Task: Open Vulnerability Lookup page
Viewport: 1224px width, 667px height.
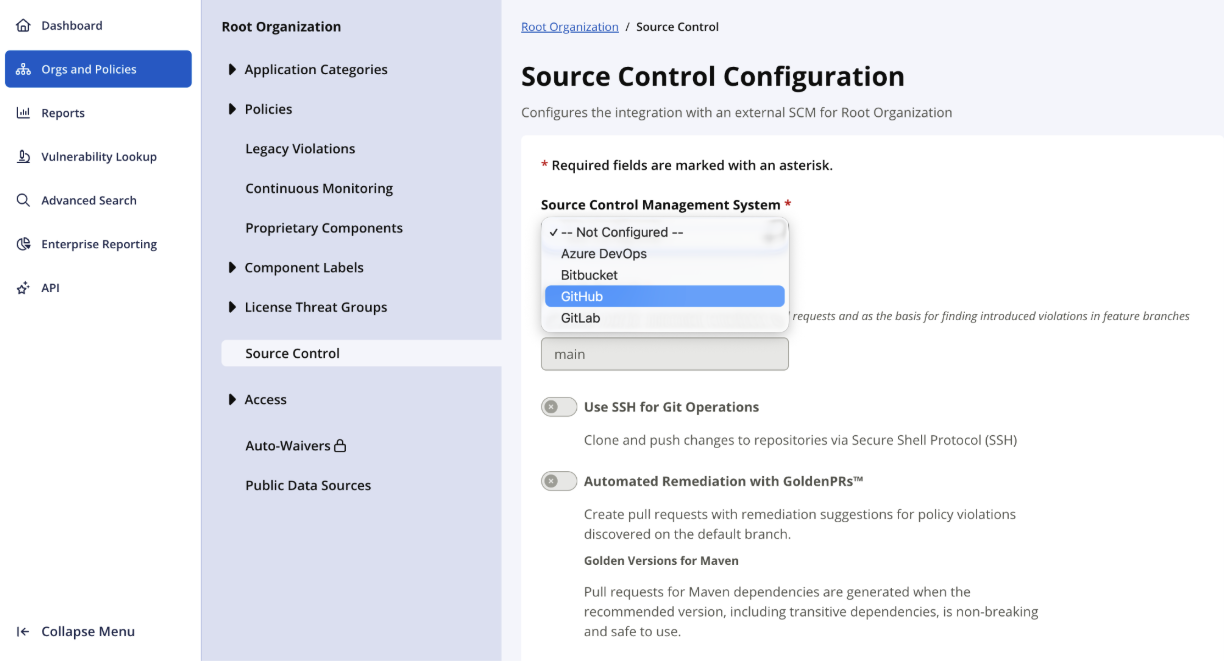Action: 98,157
